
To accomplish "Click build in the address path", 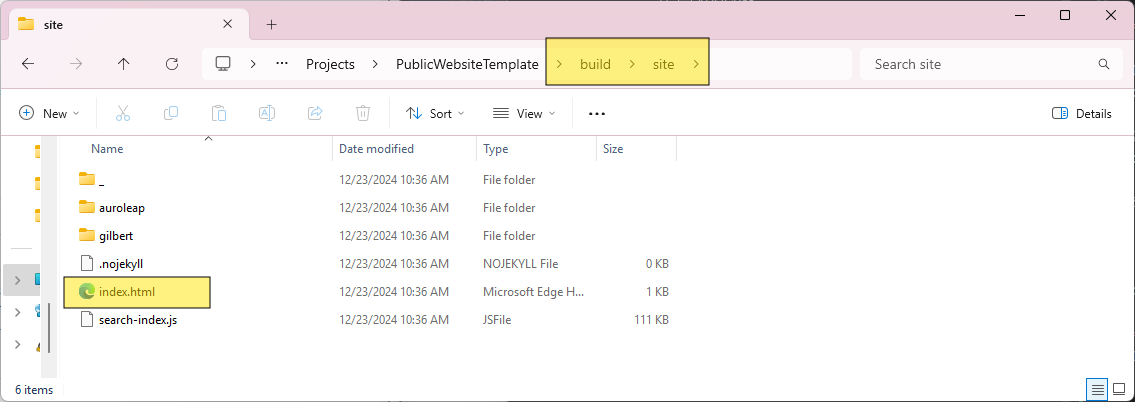I will click(x=595, y=64).
